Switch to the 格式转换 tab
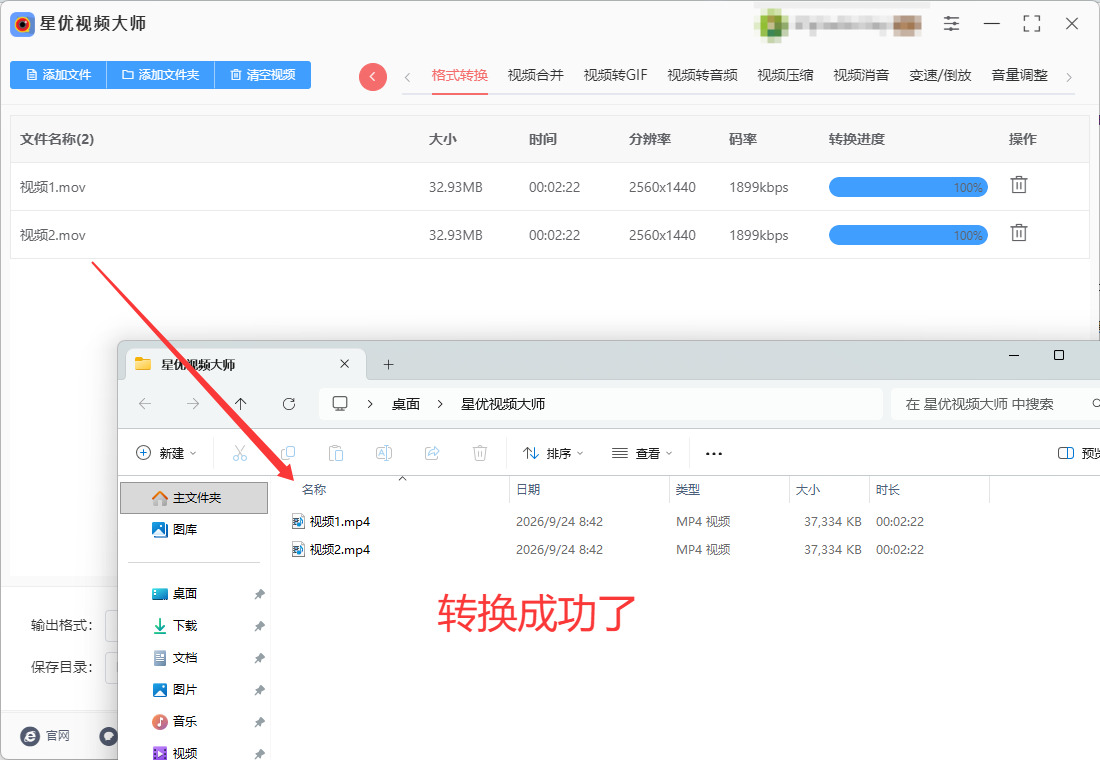The width and height of the screenshot is (1100, 760). pyautogui.click(x=460, y=75)
